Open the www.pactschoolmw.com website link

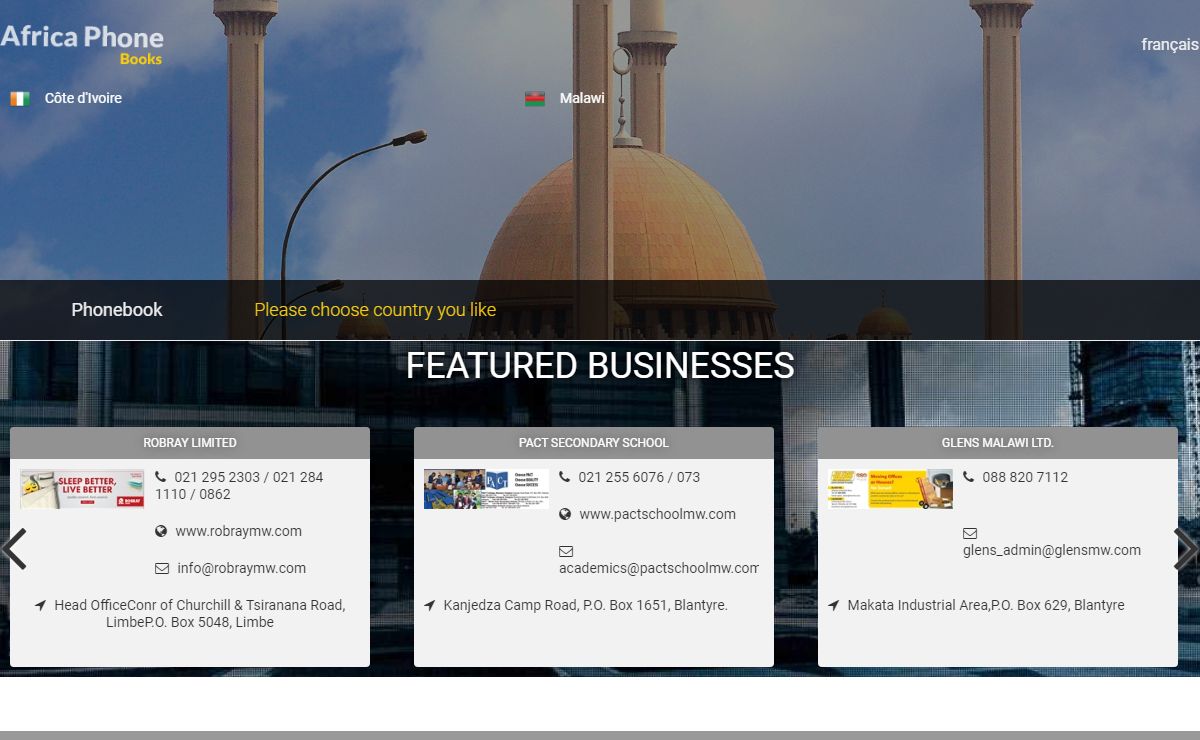click(x=657, y=514)
